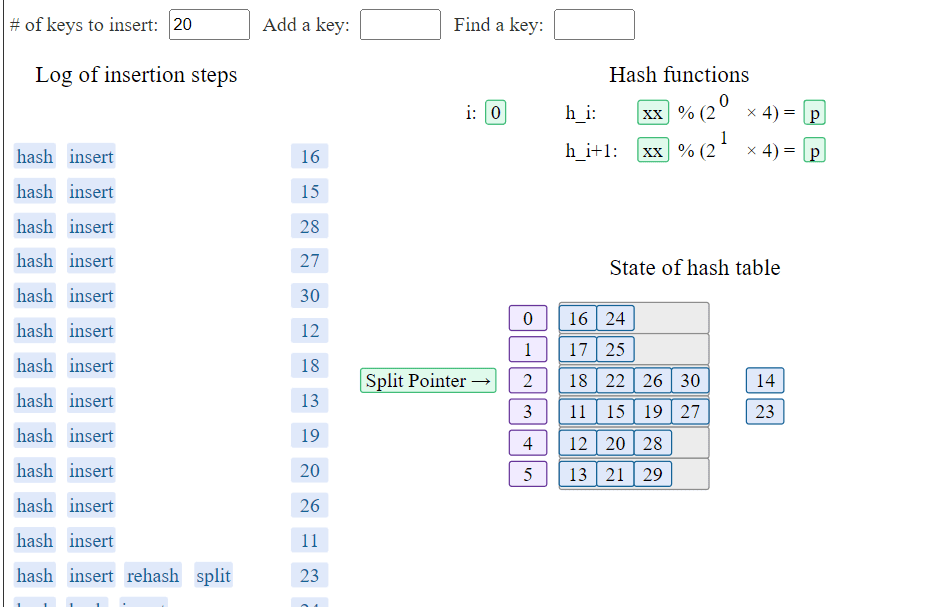The height and width of the screenshot is (607, 948).
Task: Click the rehash step for key 23
Action: (153, 576)
